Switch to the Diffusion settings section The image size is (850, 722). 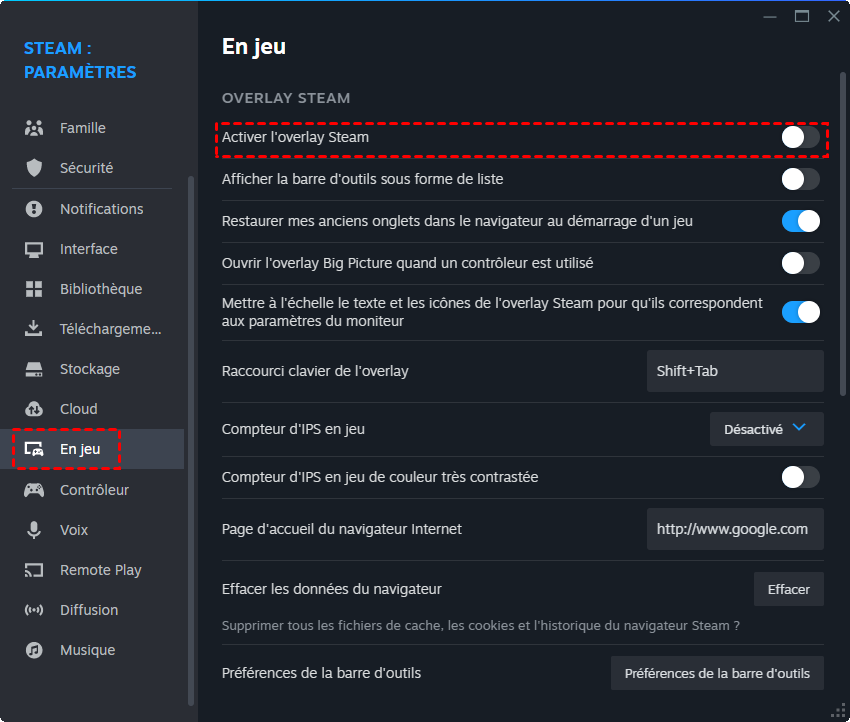(x=88, y=610)
